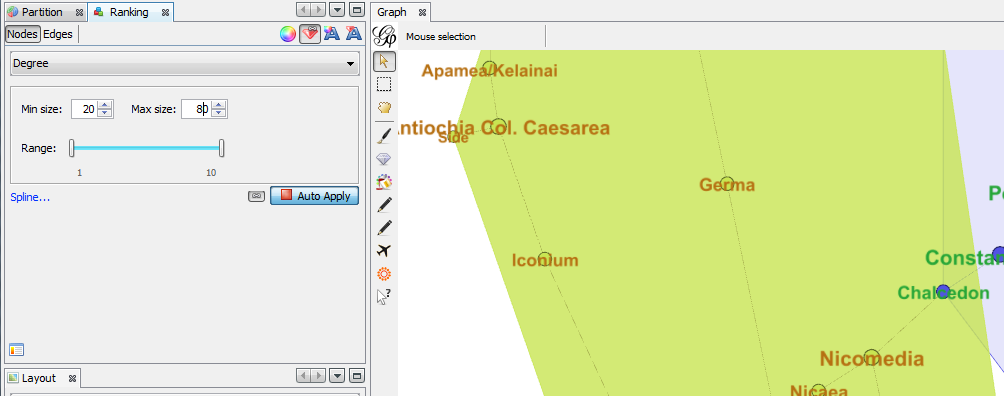1004x396 pixels.
Task: Toggle the Nodes ranking button
Action: [22, 34]
